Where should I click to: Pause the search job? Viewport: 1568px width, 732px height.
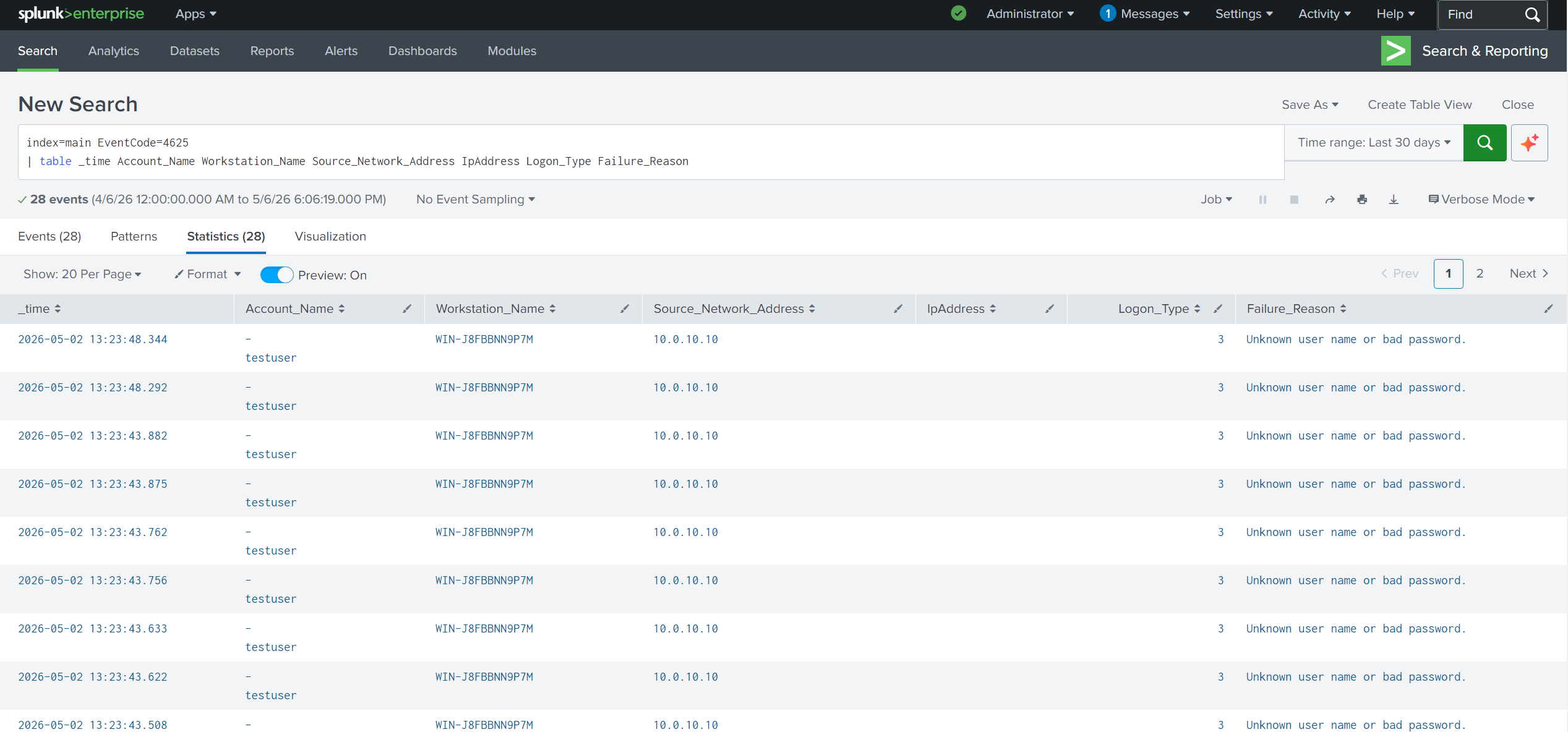click(x=1262, y=200)
